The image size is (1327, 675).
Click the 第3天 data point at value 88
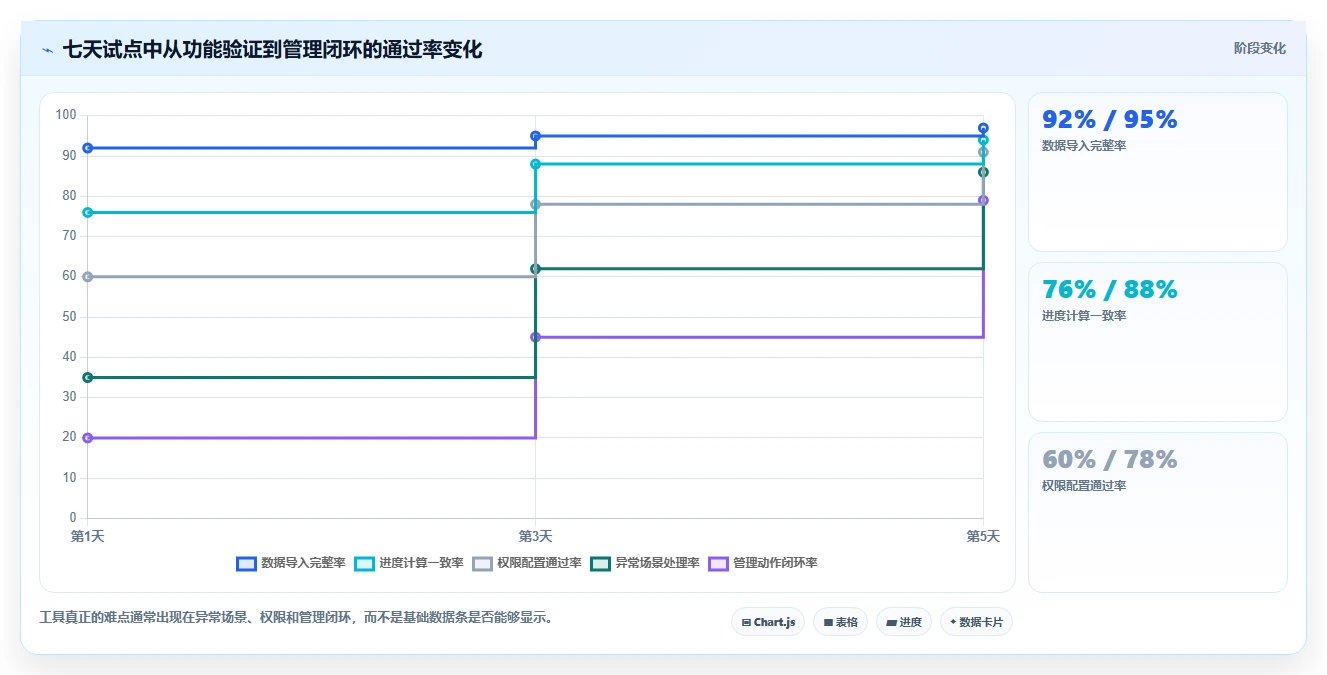coord(535,164)
